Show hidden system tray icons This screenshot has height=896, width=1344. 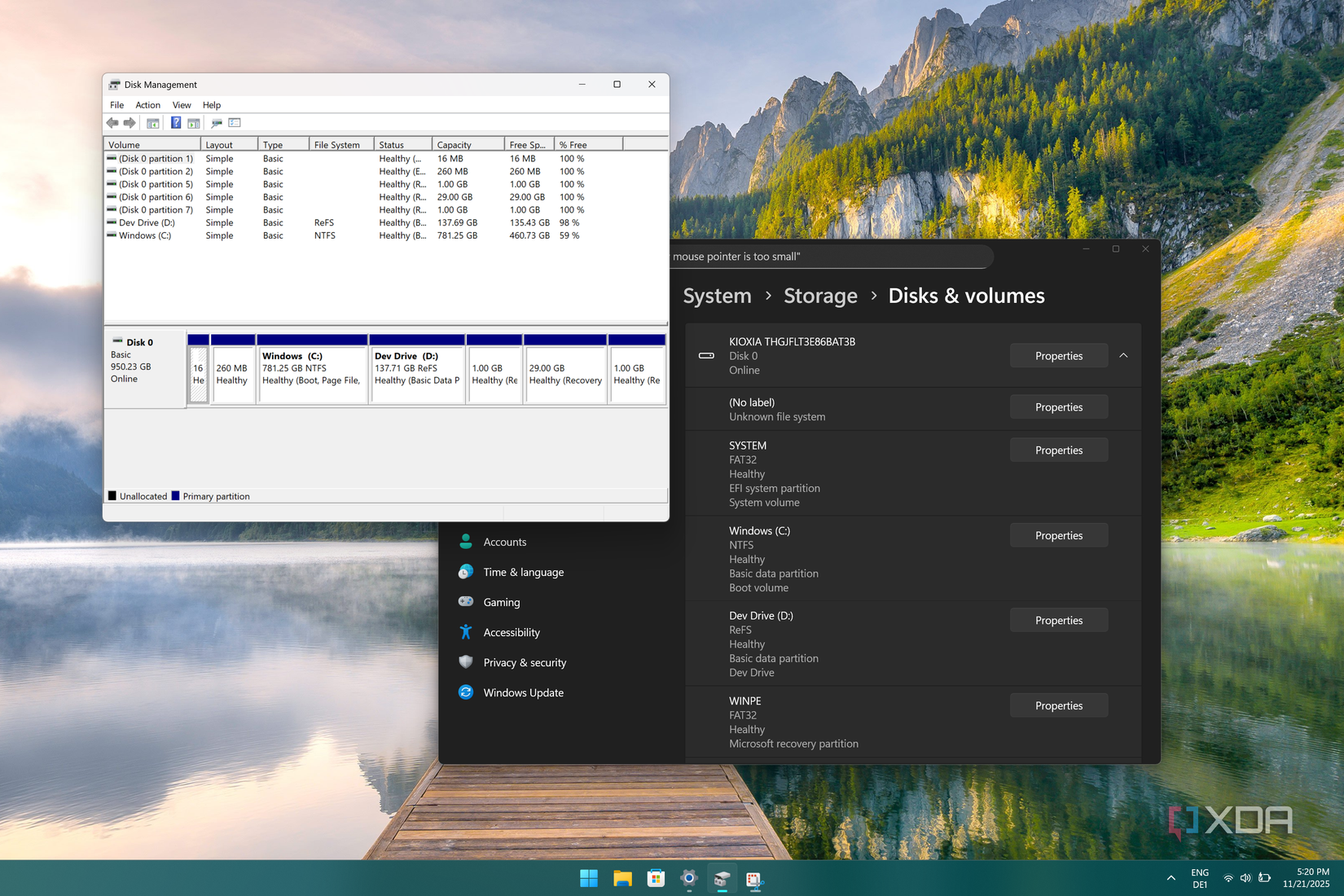(1171, 878)
